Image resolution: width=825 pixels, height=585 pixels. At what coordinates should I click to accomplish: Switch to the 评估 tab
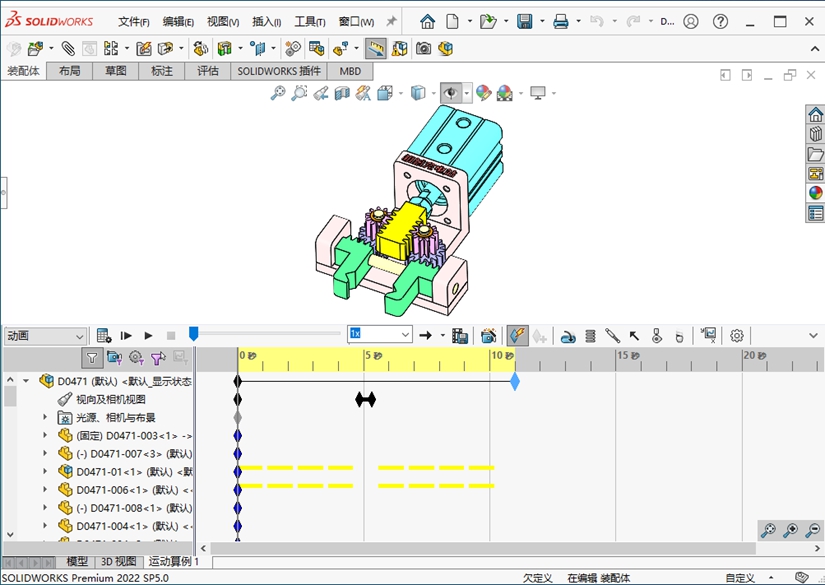[x=207, y=71]
